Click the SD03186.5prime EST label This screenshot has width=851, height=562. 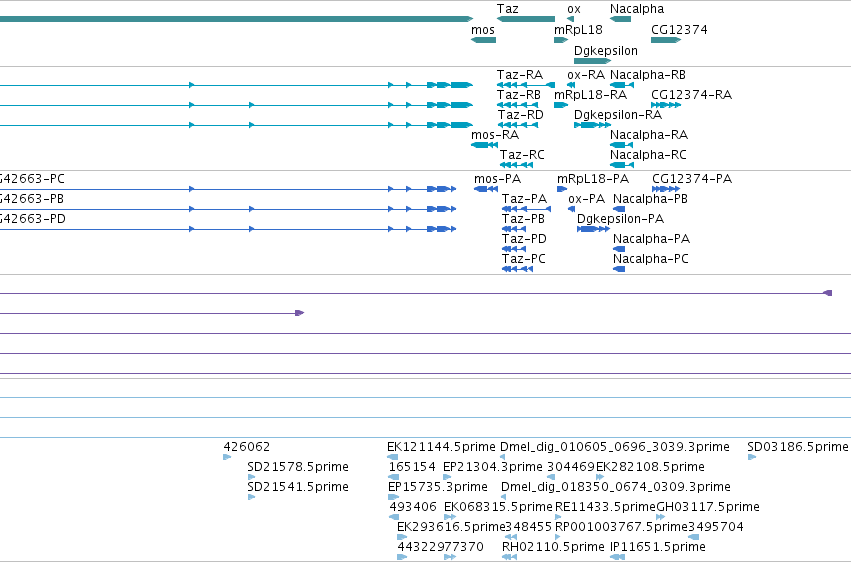(x=797, y=446)
